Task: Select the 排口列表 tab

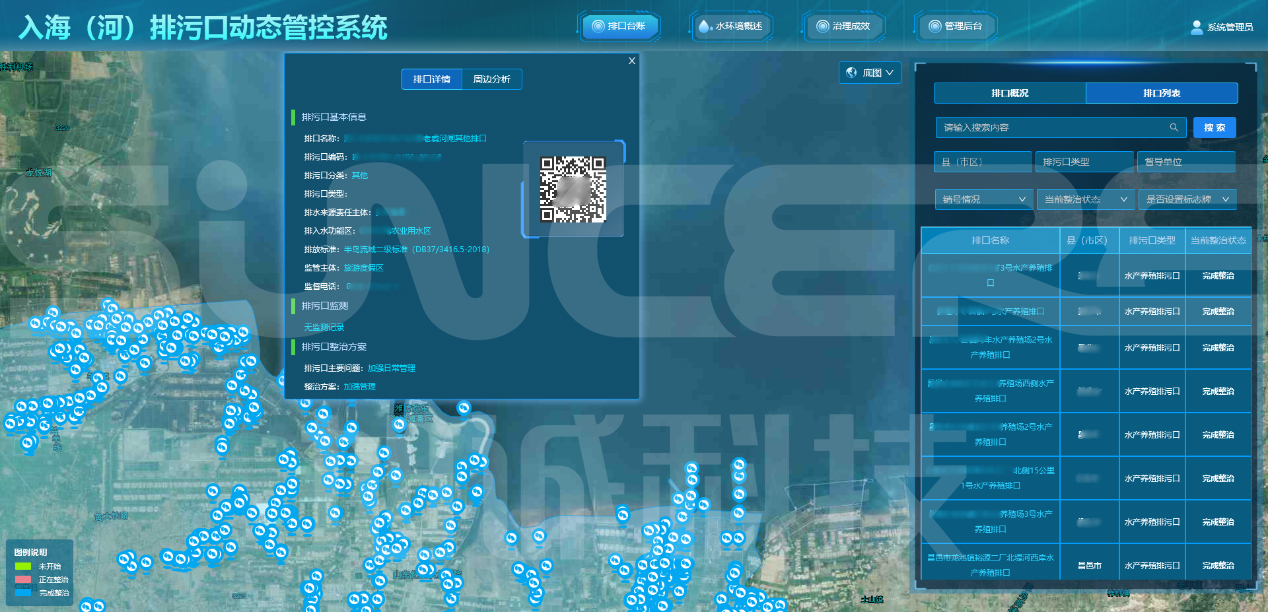Action: point(1162,93)
